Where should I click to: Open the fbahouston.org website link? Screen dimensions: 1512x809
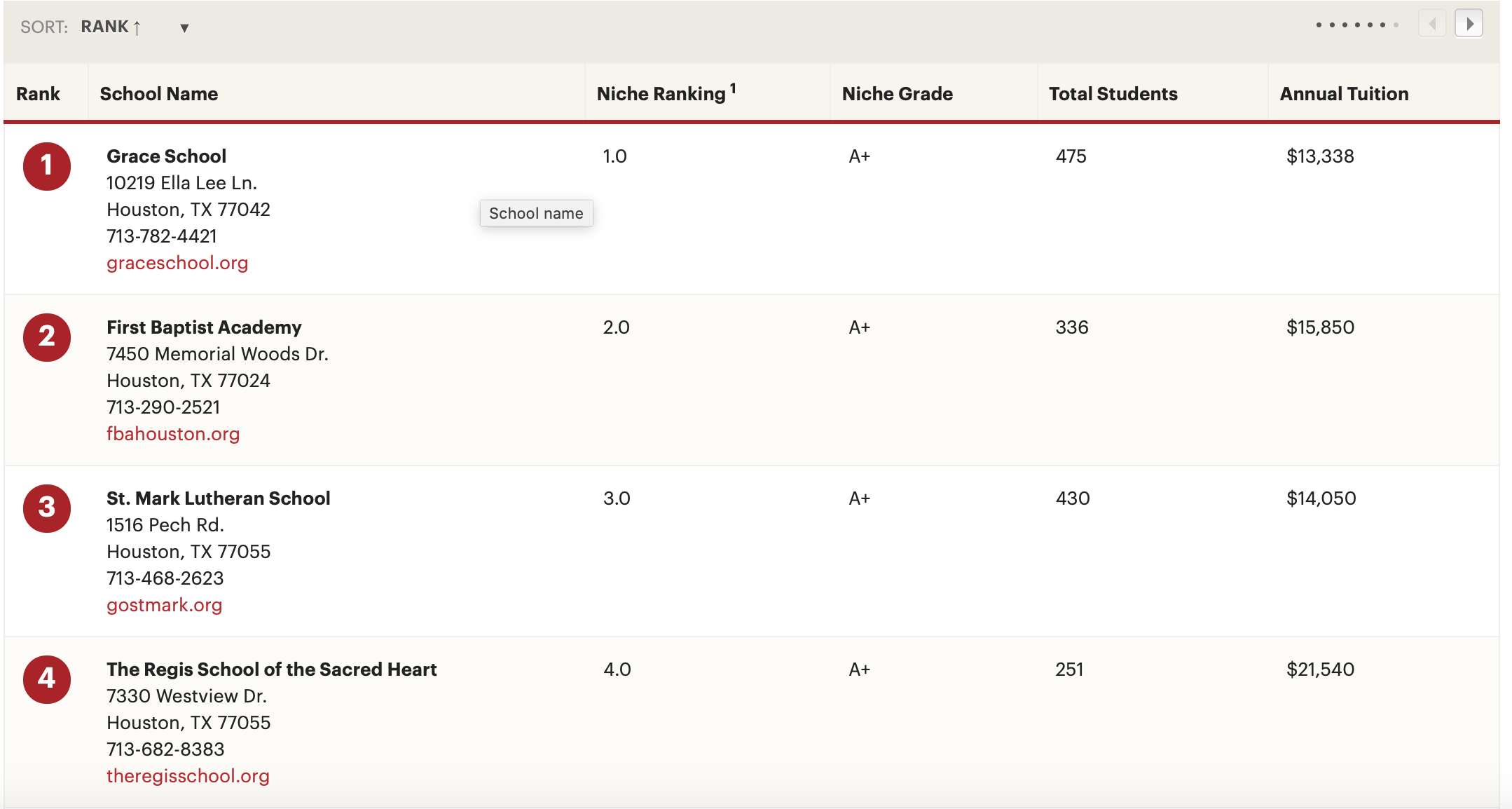tap(173, 434)
